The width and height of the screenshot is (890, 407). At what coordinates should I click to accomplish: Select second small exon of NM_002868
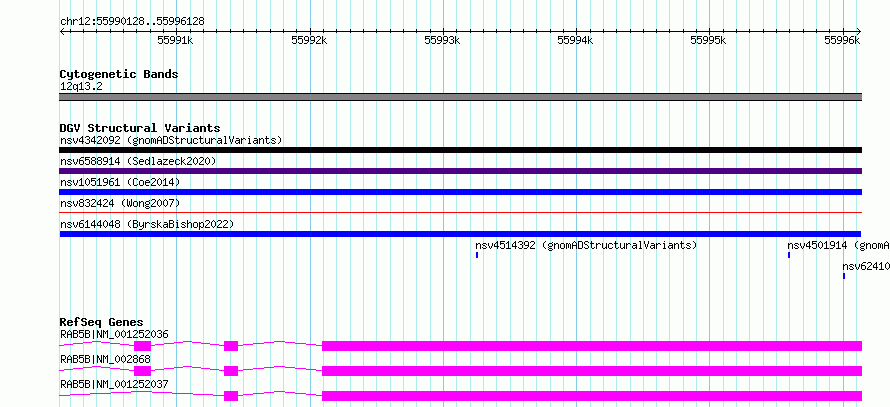[x=231, y=371]
